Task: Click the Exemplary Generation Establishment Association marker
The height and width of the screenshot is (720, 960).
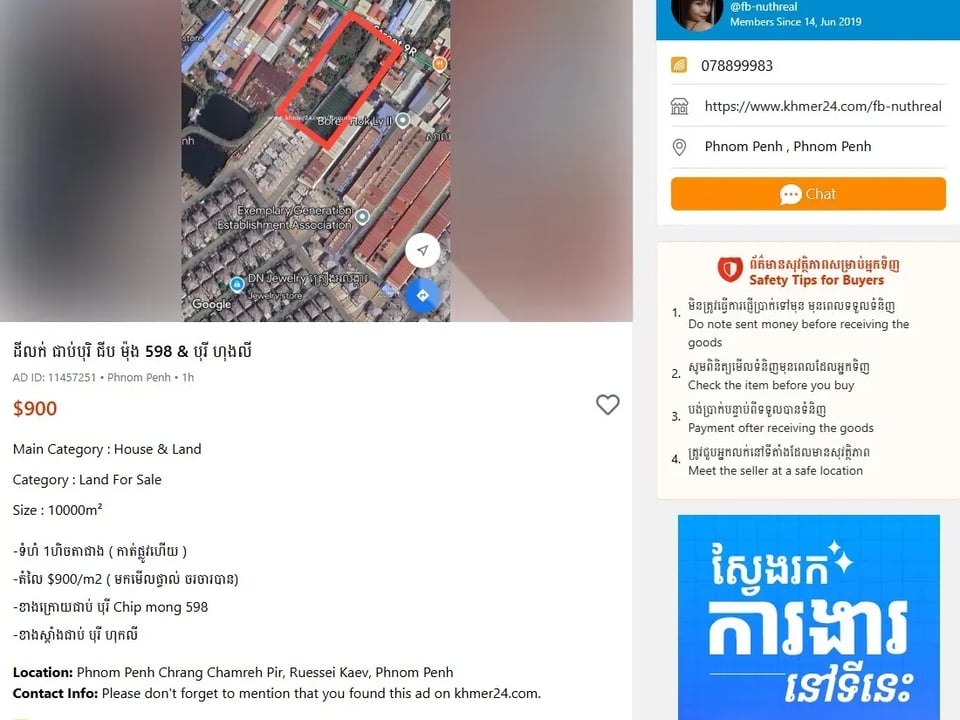Action: (x=362, y=216)
